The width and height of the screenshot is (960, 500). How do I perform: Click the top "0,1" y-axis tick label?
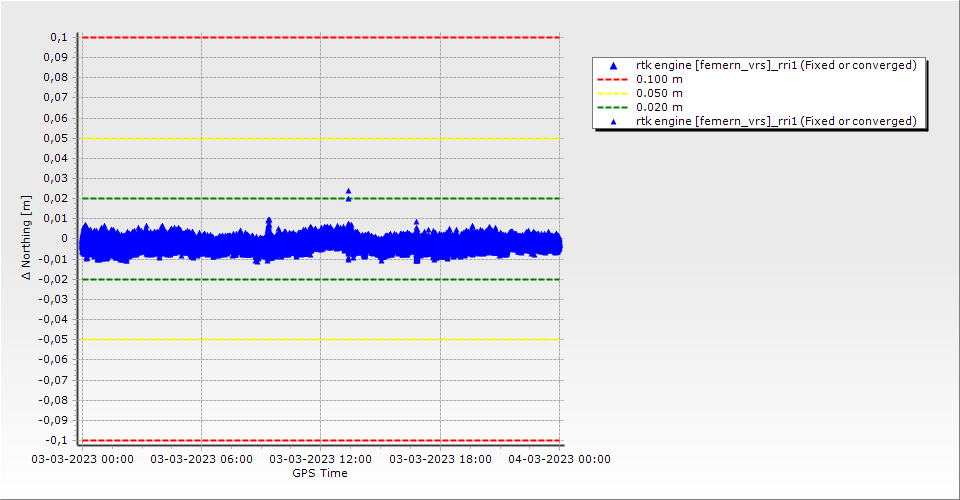pyautogui.click(x=58, y=37)
